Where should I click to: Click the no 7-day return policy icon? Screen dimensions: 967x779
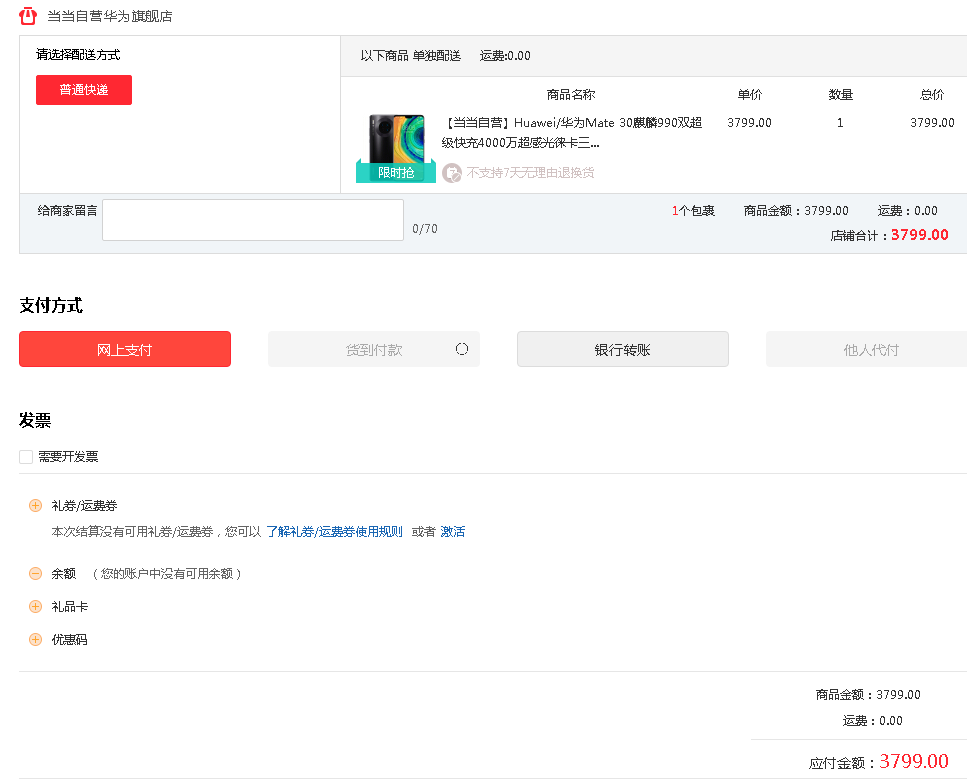pos(452,173)
